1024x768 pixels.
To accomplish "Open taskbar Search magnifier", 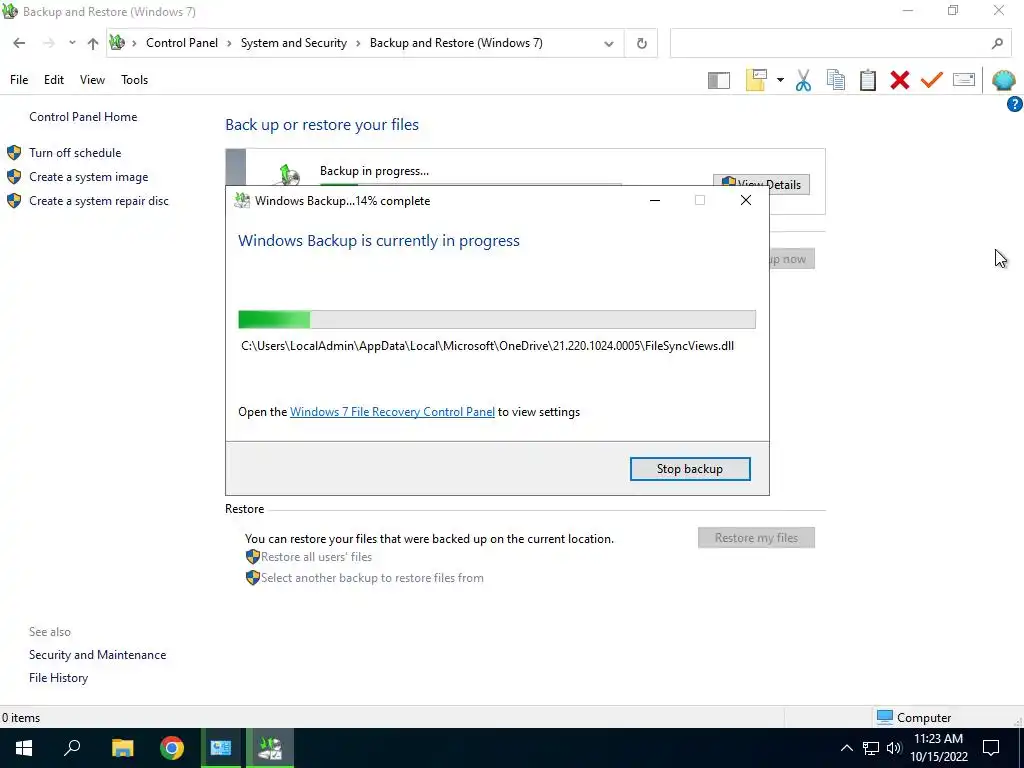I will point(72,748).
